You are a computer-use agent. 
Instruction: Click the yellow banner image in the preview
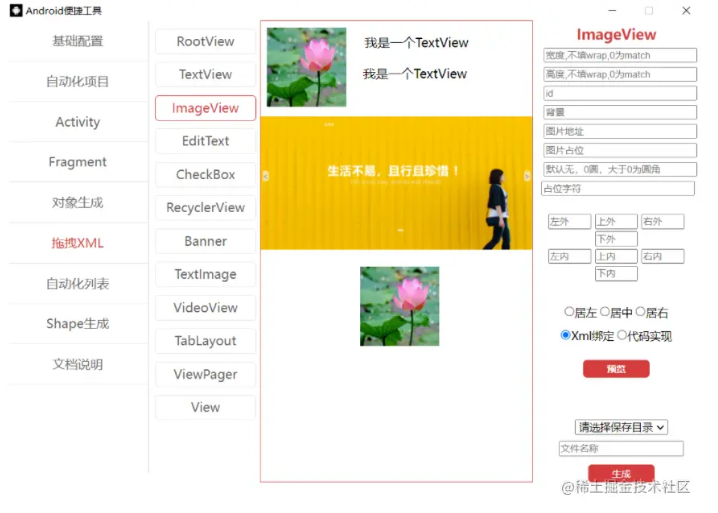click(397, 183)
